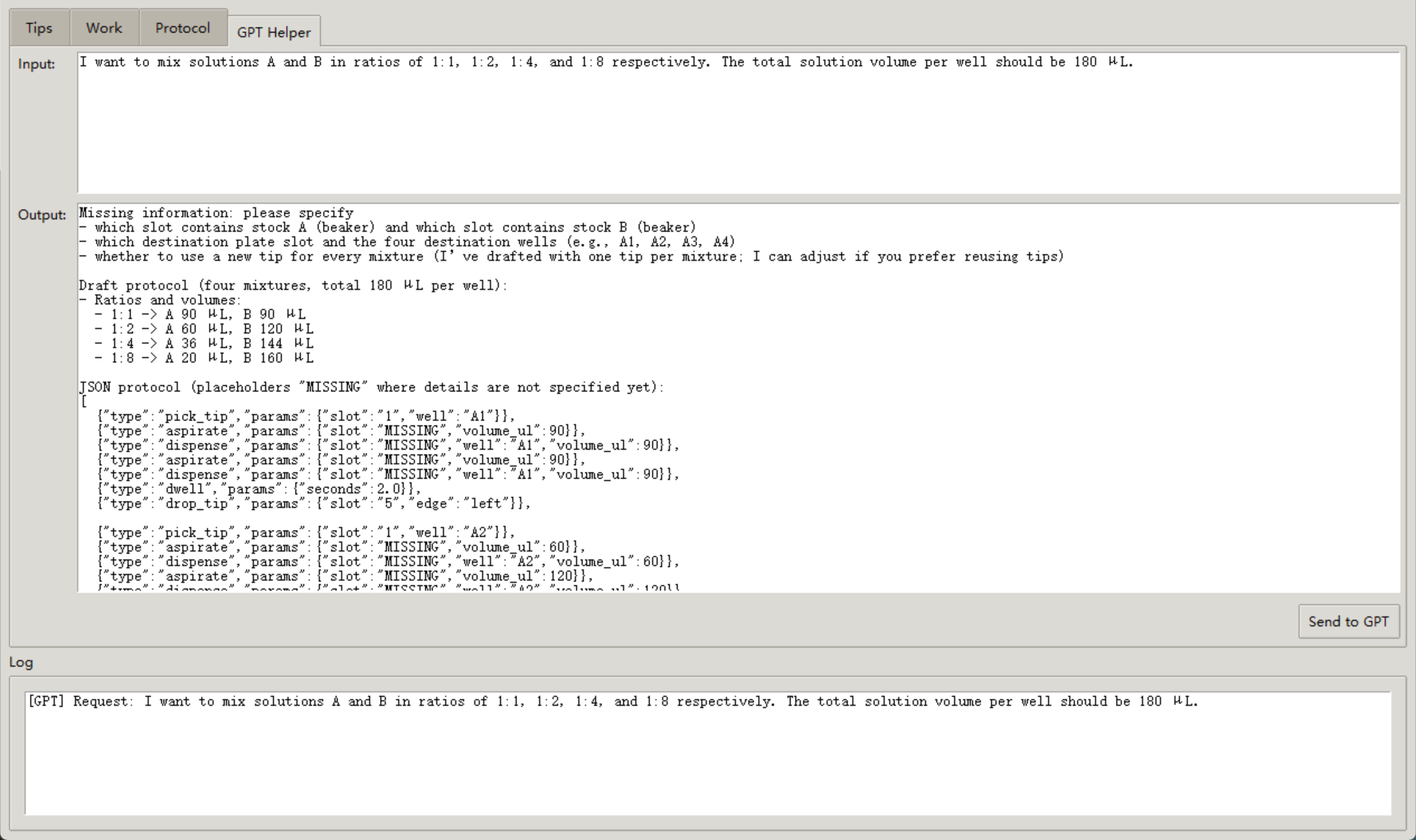The width and height of the screenshot is (1416, 840).
Task: Click the 1:2 ratio volumes line
Action: tap(204, 329)
